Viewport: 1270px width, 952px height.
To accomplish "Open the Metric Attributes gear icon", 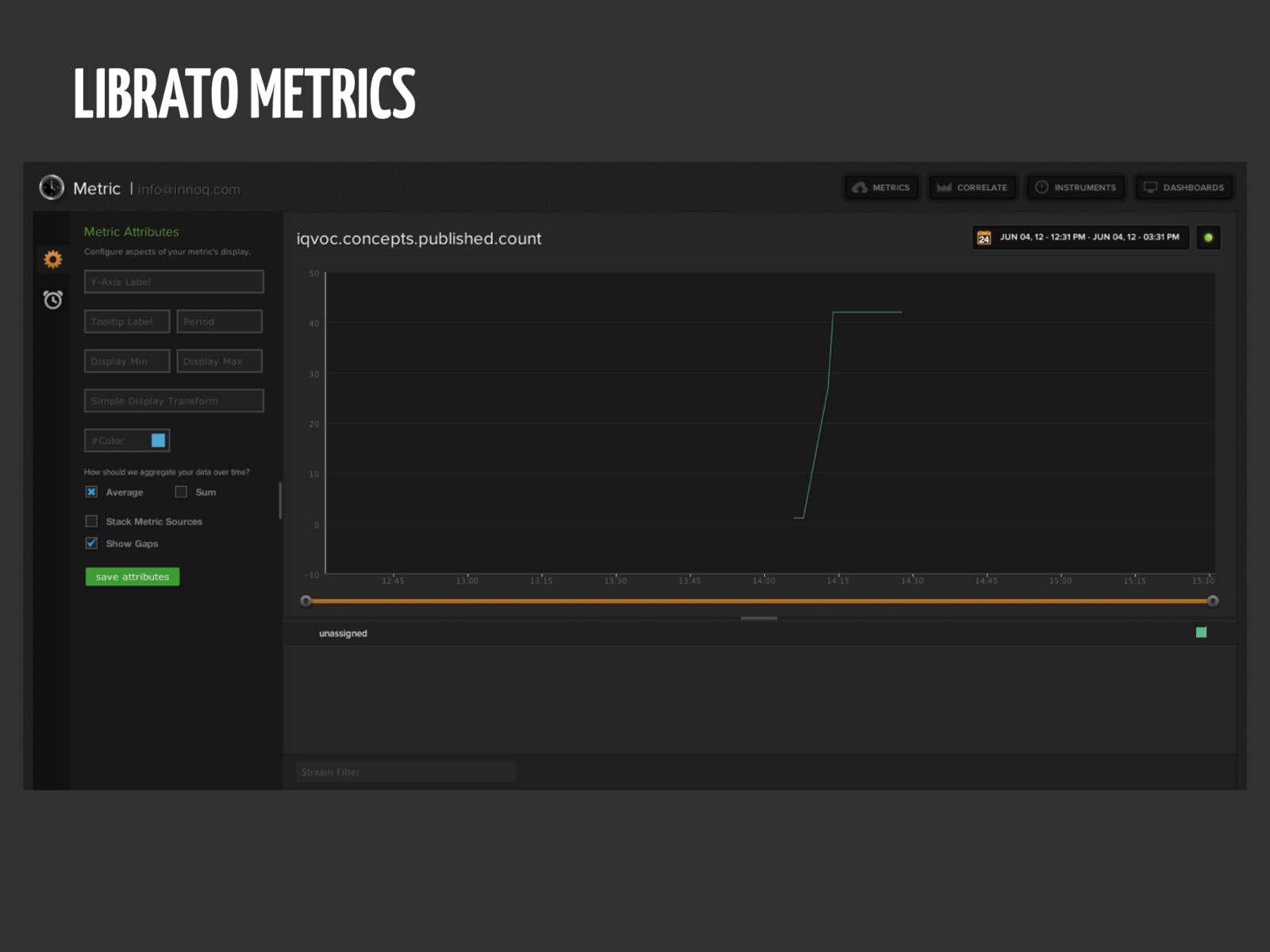I will click(52, 259).
